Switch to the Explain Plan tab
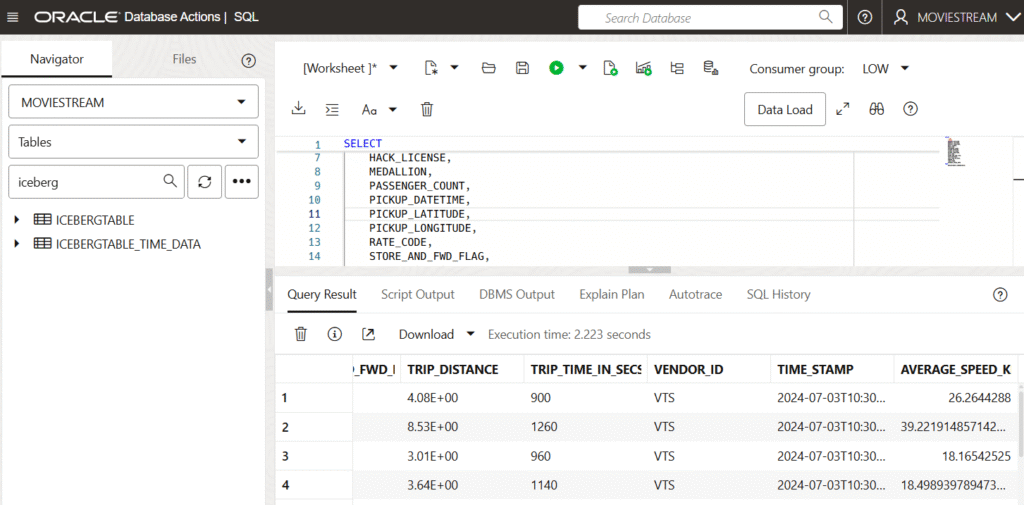The width and height of the screenshot is (1024, 505). [611, 294]
